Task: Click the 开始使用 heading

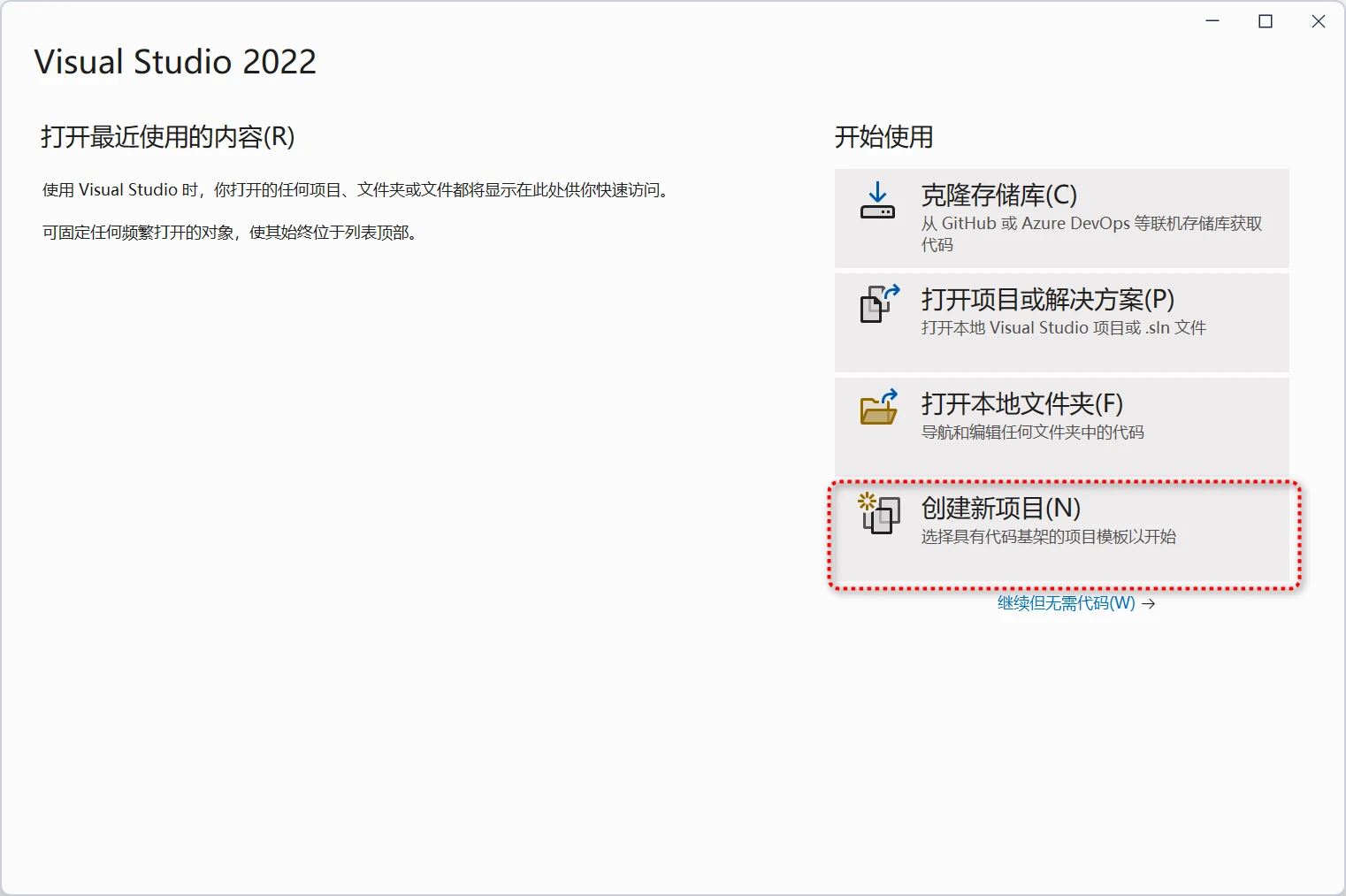Action: (883, 137)
